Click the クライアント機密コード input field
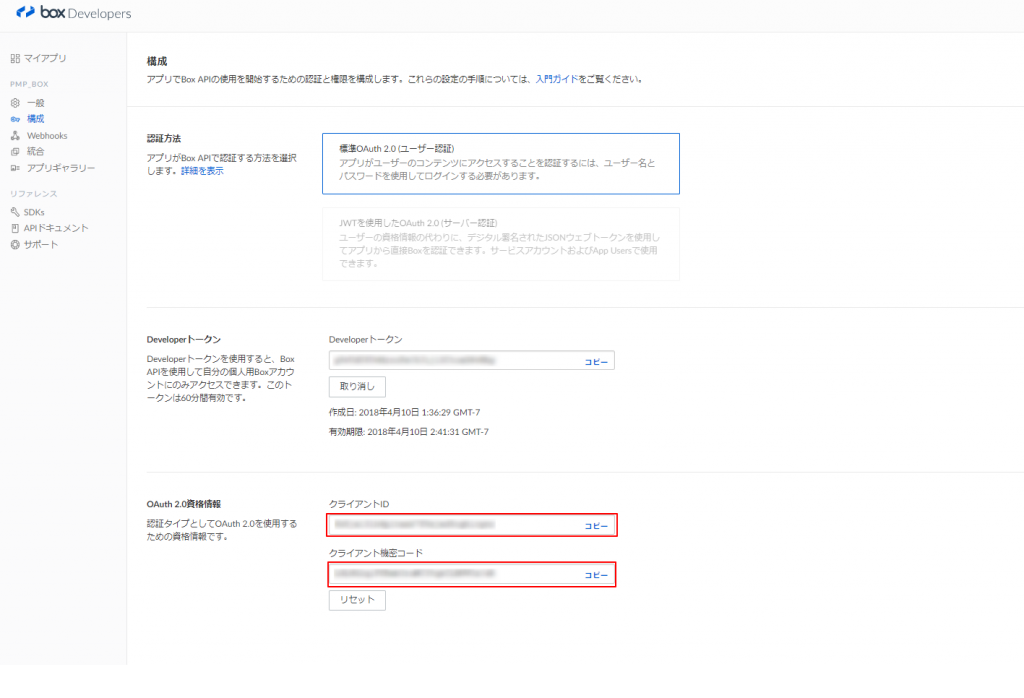This screenshot has height=698, width=1024. pos(472,574)
